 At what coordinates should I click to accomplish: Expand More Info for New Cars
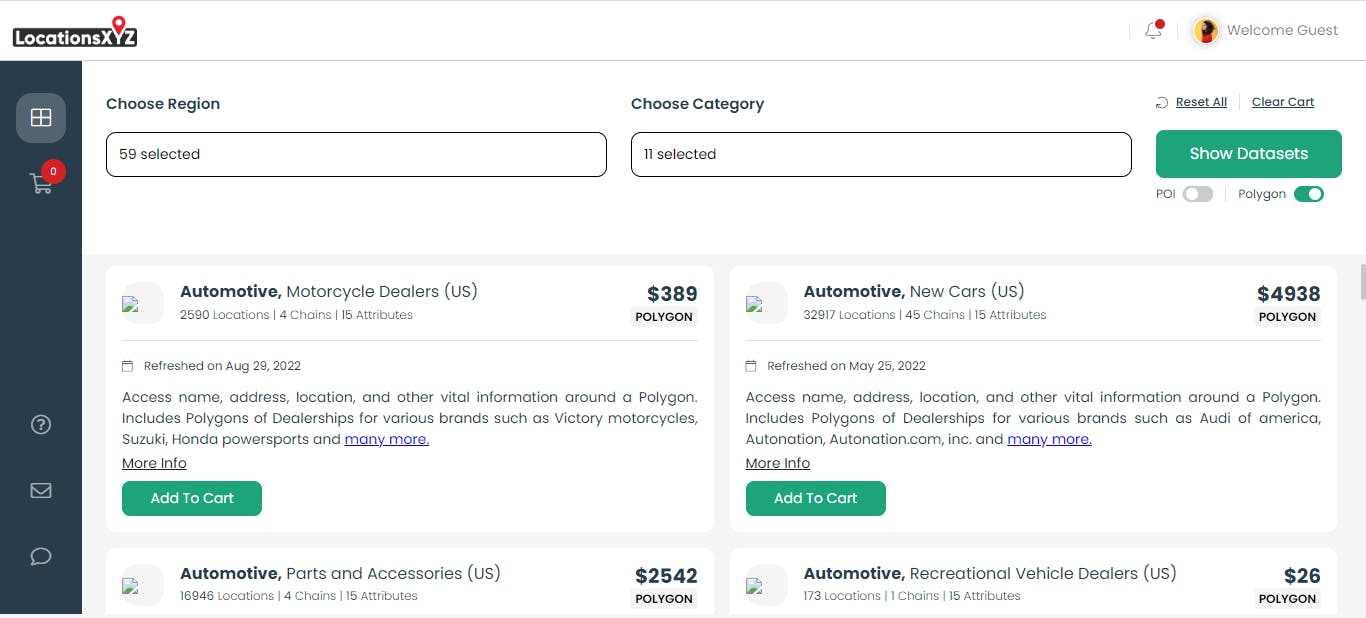[x=778, y=463]
